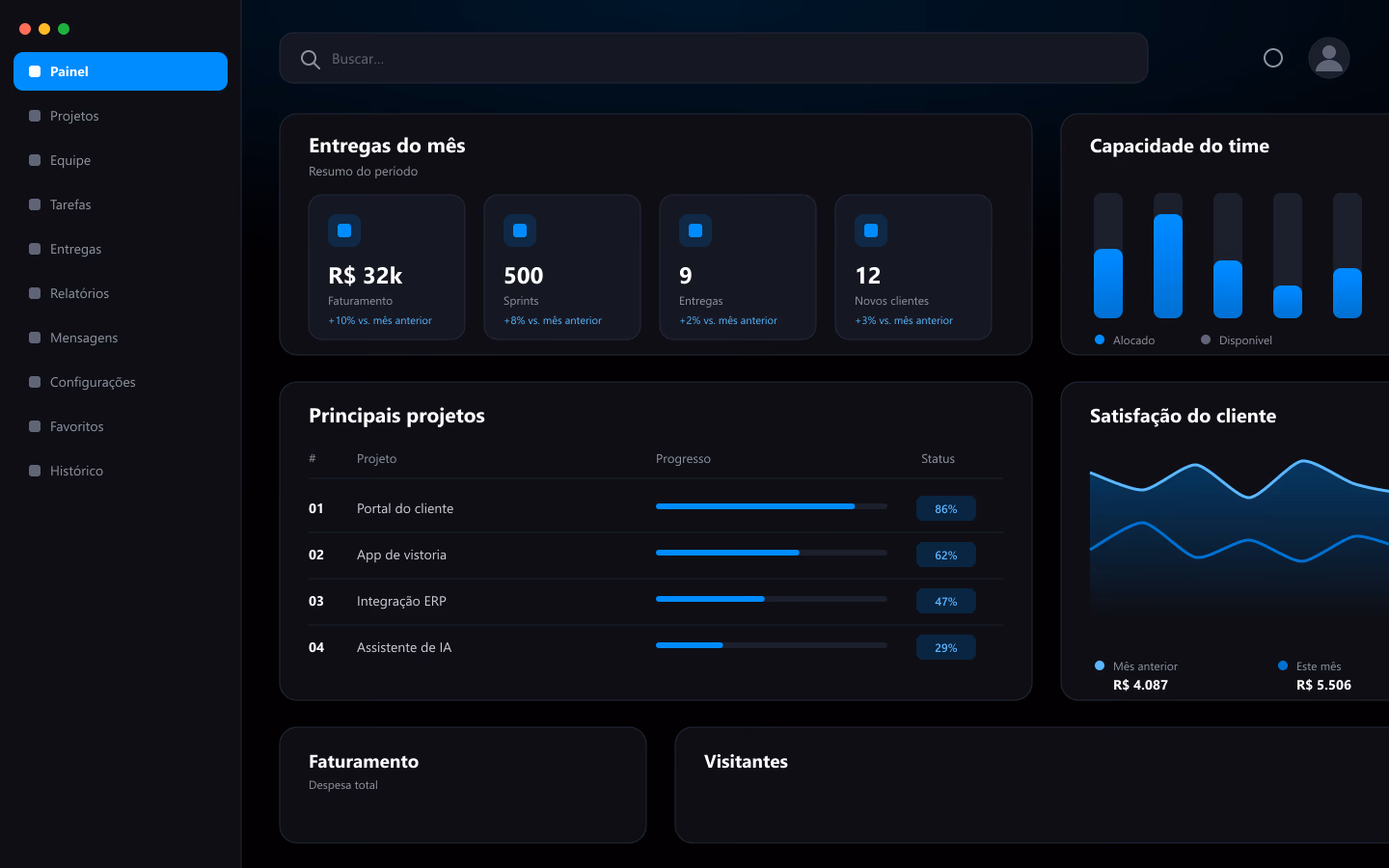Click Portal do cliente progress bar
This screenshot has height=868, width=1389.
coord(772,506)
